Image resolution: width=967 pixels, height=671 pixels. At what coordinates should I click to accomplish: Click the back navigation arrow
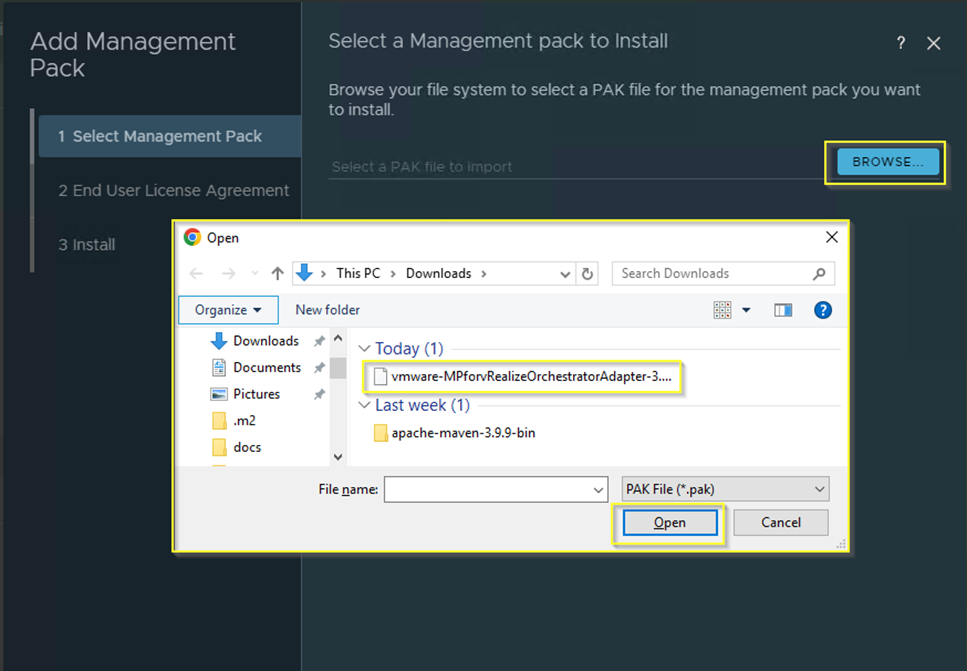point(196,273)
